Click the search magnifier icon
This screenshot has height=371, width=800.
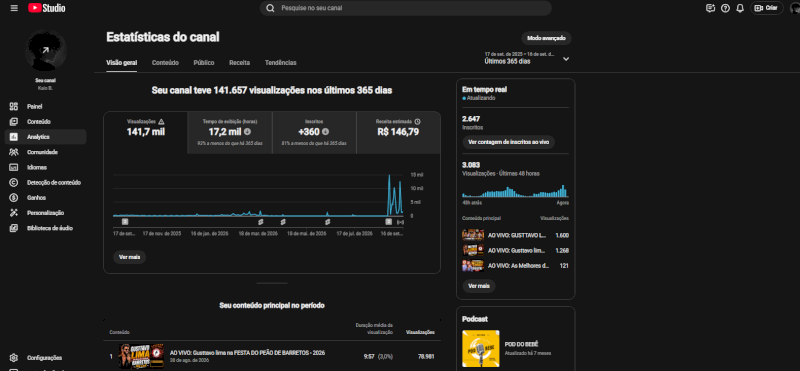pyautogui.click(x=270, y=8)
